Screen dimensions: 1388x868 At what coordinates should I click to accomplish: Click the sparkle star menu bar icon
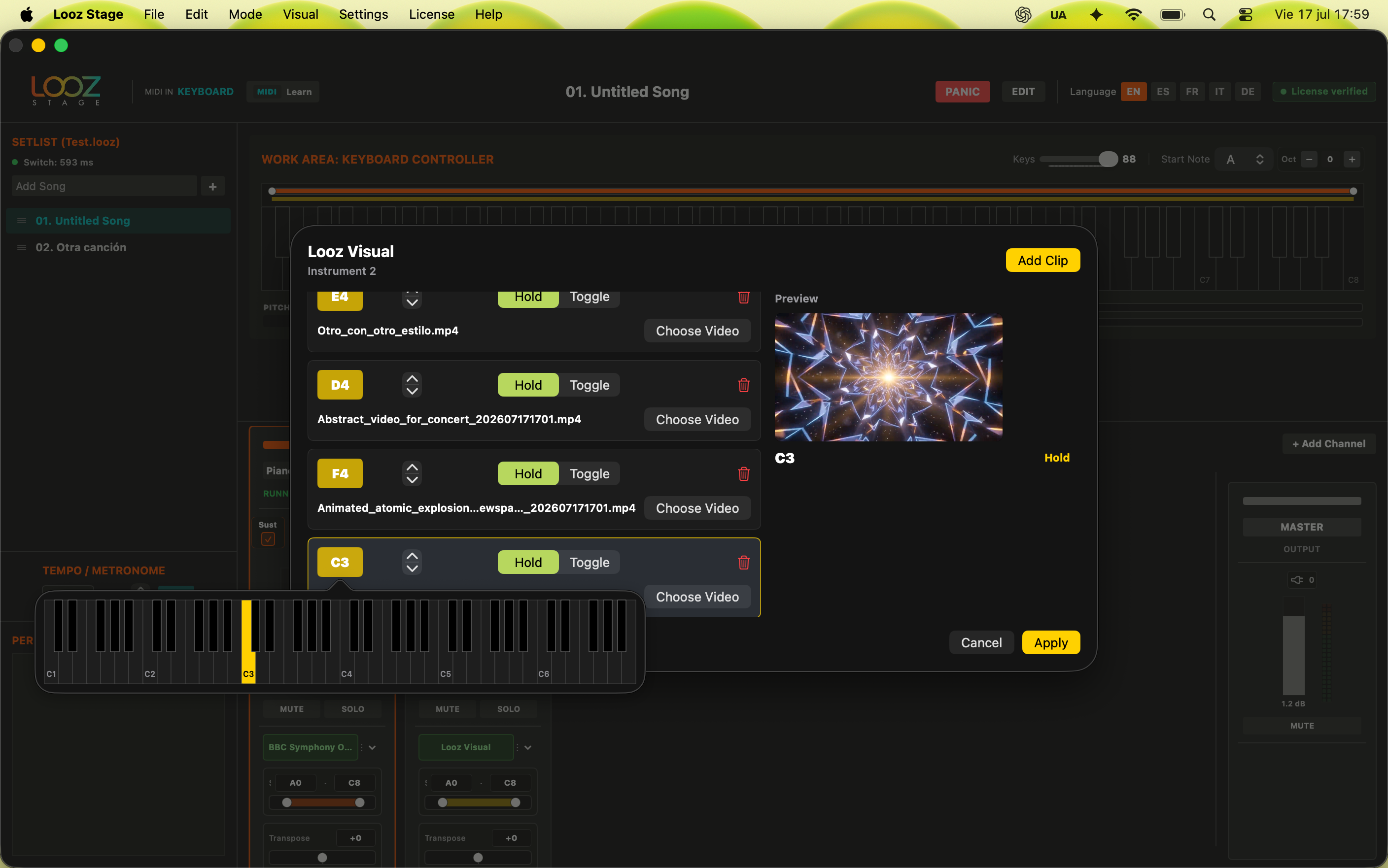(1096, 14)
